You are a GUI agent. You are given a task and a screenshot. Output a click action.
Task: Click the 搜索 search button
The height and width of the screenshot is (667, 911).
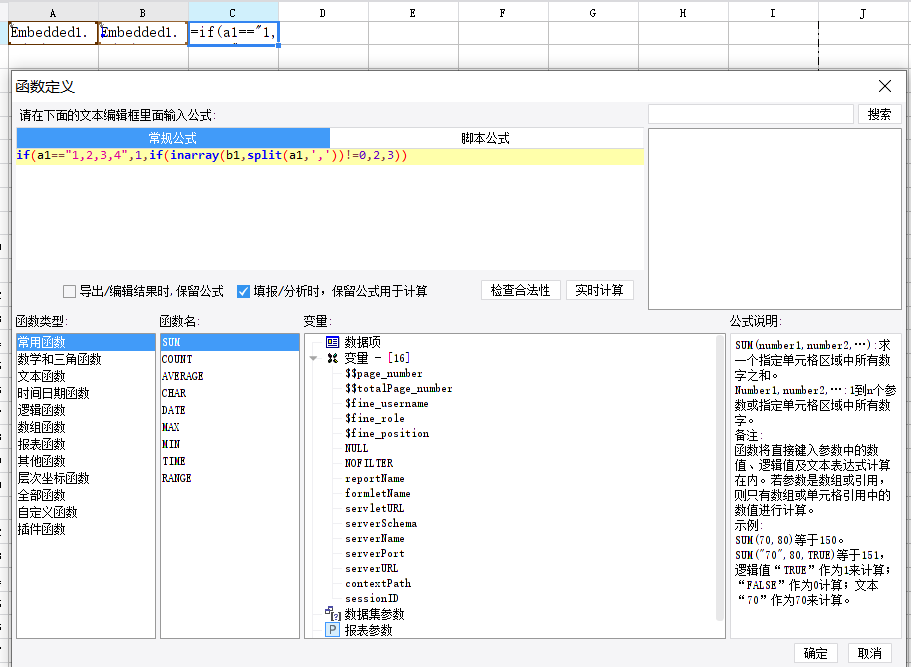879,114
